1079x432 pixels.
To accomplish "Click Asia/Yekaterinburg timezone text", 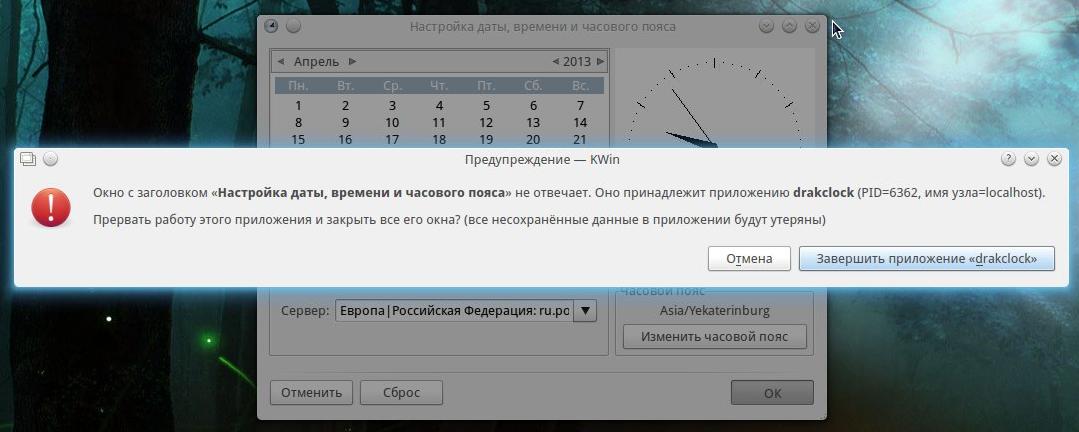I will pos(714,310).
